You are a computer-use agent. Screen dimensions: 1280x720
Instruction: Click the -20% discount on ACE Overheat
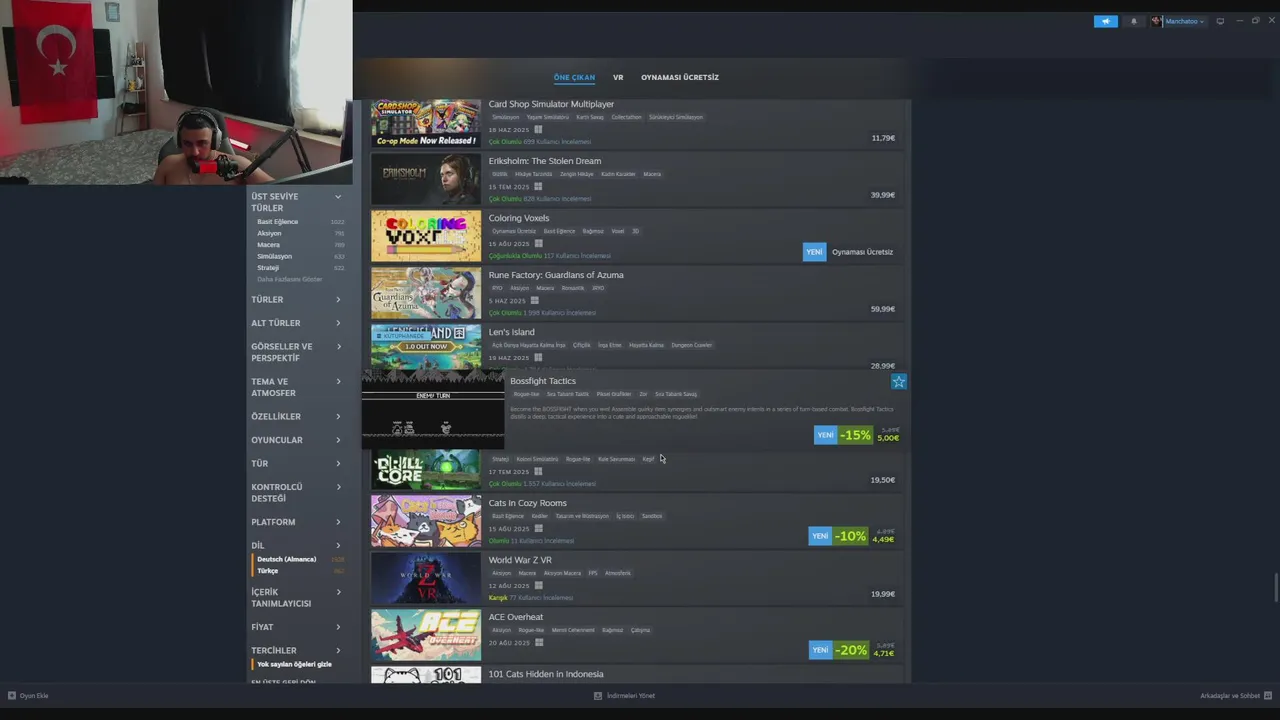851,650
